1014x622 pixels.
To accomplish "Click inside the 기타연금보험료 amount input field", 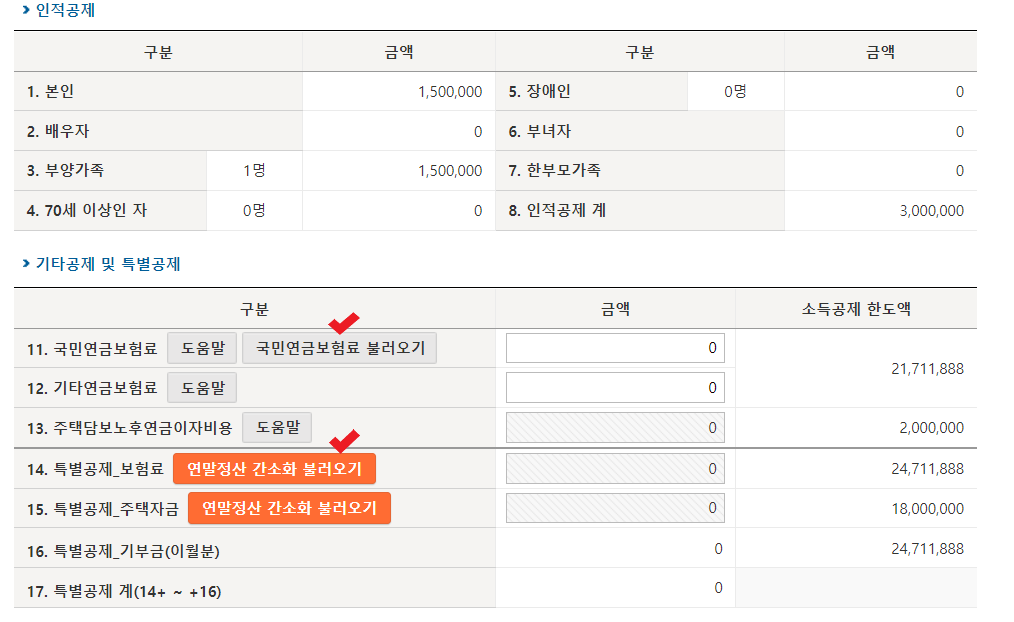I will tap(614, 387).
